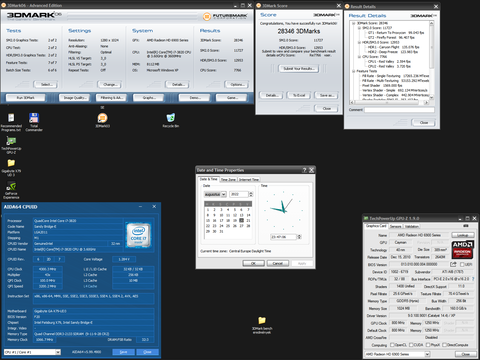This screenshot has height=360, width=480.
Task: Click Cancel in Date and Time Properties
Action: click(x=278, y=263)
